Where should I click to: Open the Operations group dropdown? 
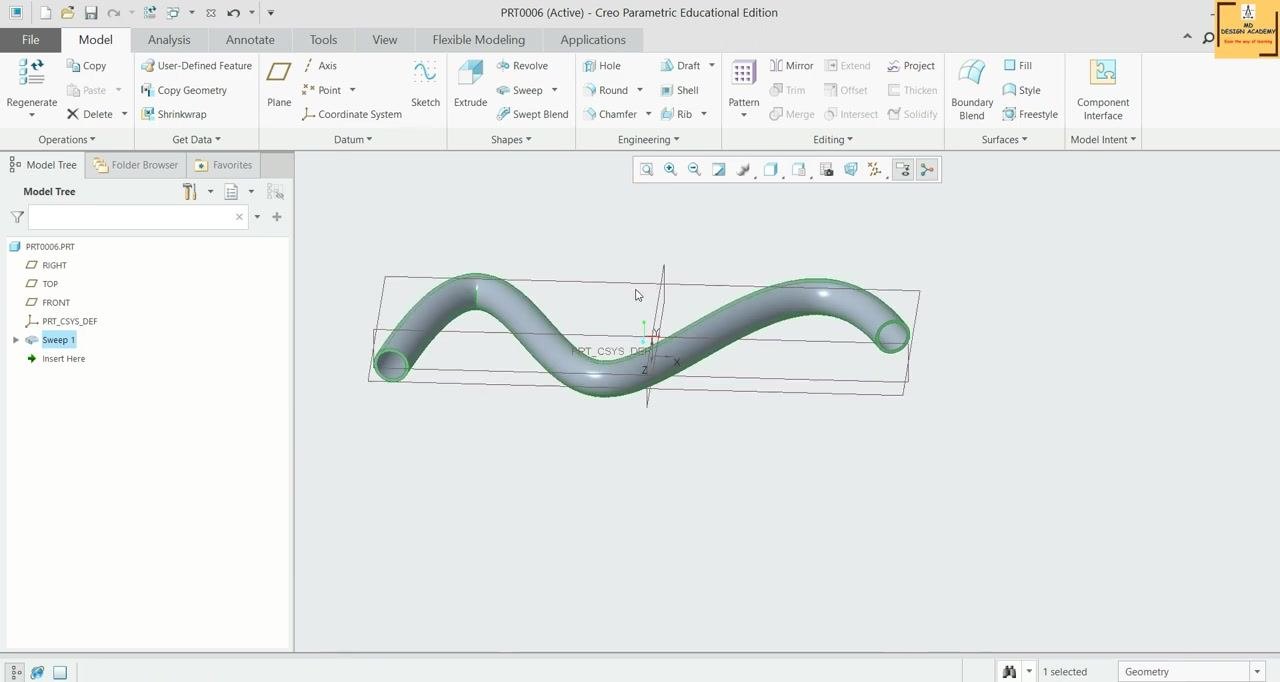coord(68,140)
